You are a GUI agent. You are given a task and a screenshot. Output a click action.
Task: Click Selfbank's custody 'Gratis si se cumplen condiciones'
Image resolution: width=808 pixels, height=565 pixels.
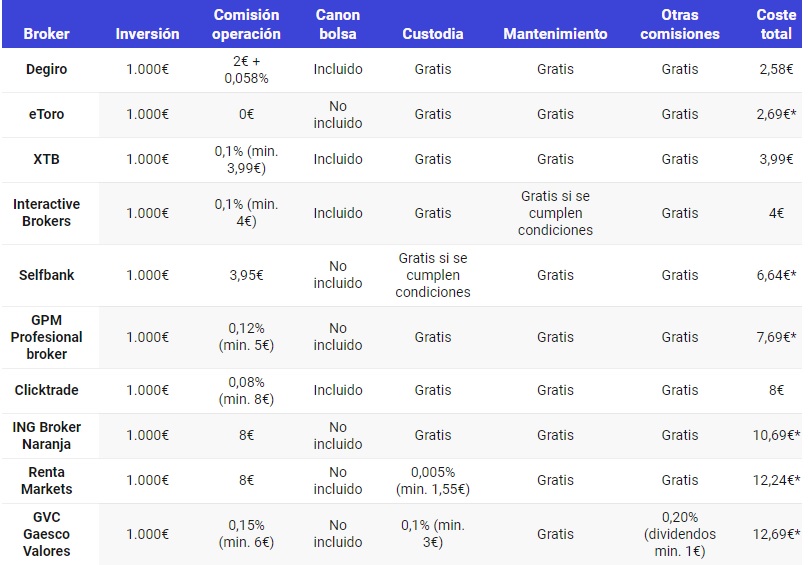pyautogui.click(x=433, y=275)
